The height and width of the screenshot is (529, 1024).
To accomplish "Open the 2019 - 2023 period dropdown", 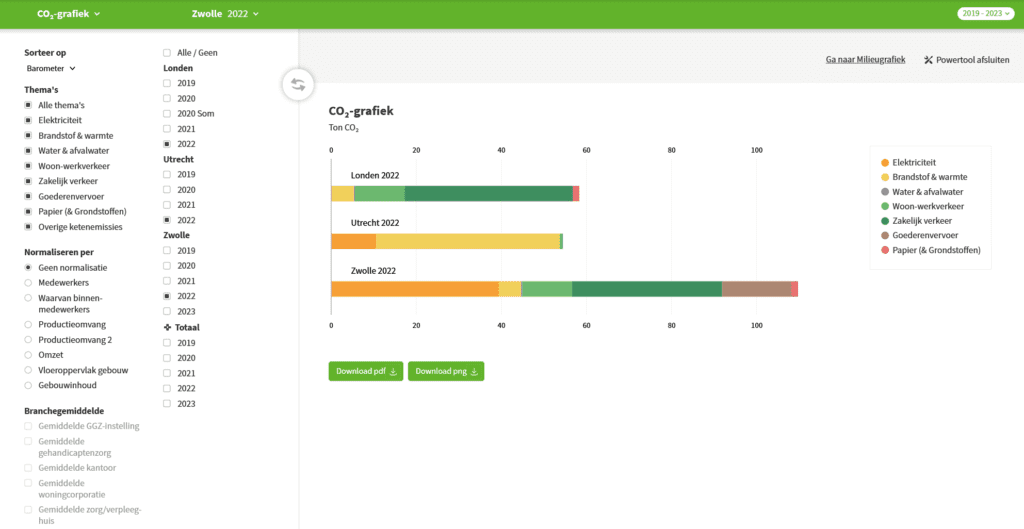I will point(985,14).
